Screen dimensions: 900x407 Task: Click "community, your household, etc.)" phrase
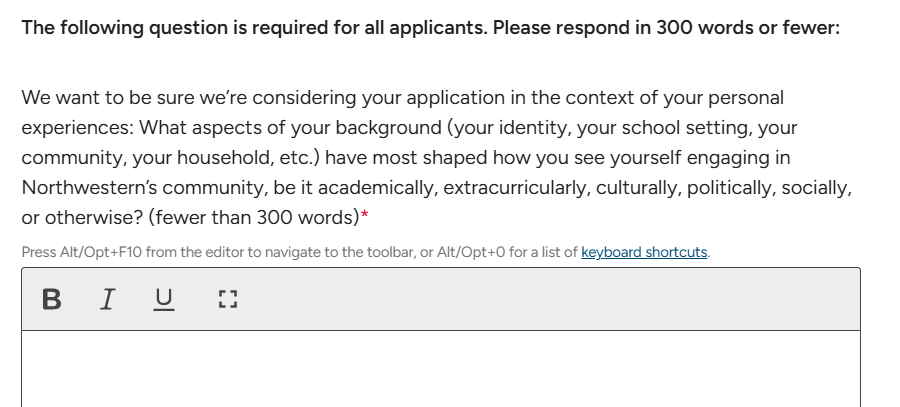[x=170, y=158]
